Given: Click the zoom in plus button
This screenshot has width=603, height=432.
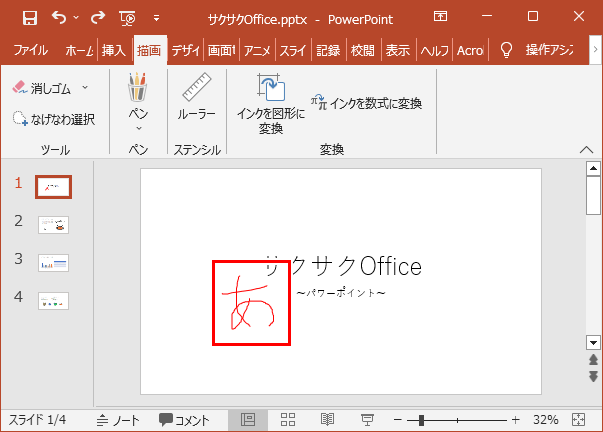Looking at the screenshot, I should click(x=516, y=420).
